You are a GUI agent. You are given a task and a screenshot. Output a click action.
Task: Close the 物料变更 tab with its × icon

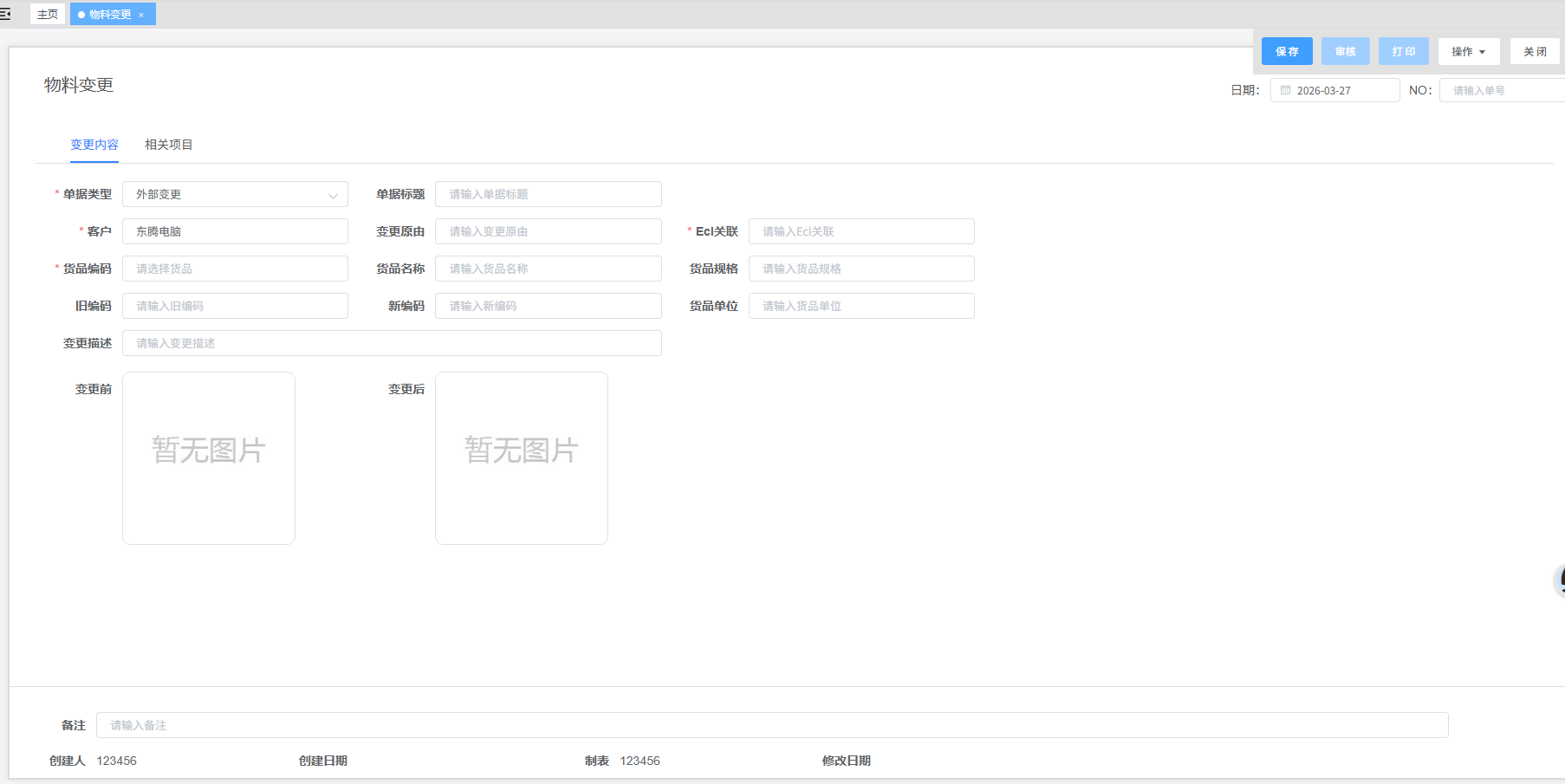141,15
